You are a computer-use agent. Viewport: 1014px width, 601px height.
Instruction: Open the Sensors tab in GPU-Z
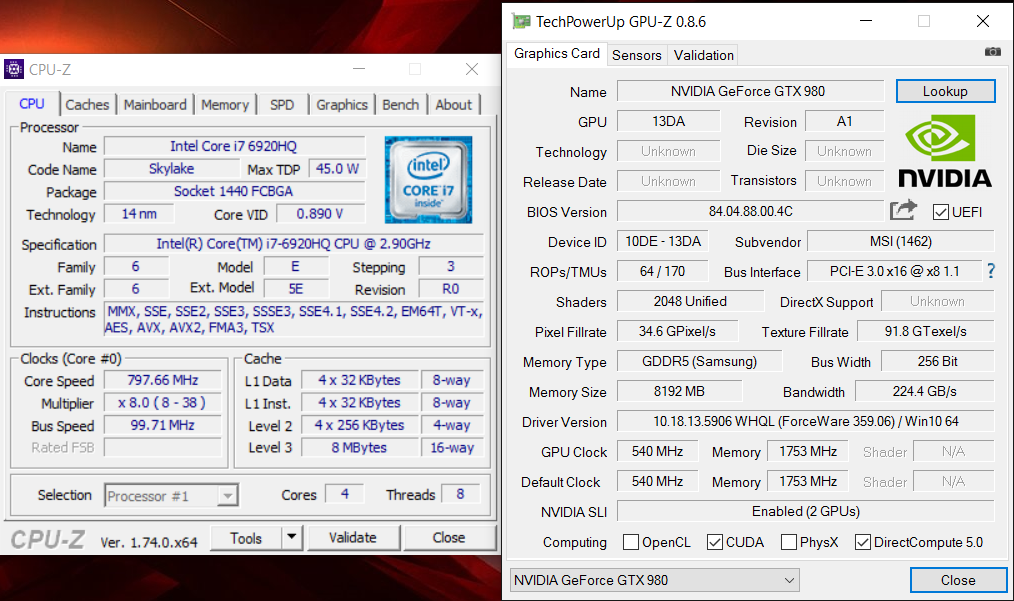coord(637,55)
